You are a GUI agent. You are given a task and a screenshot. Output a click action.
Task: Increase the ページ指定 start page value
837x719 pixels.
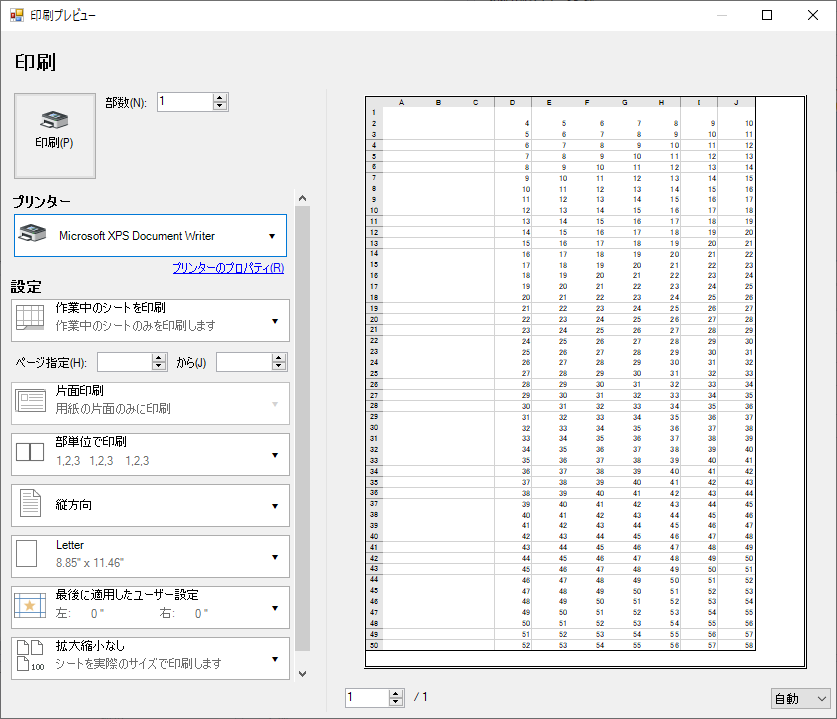coord(159,357)
